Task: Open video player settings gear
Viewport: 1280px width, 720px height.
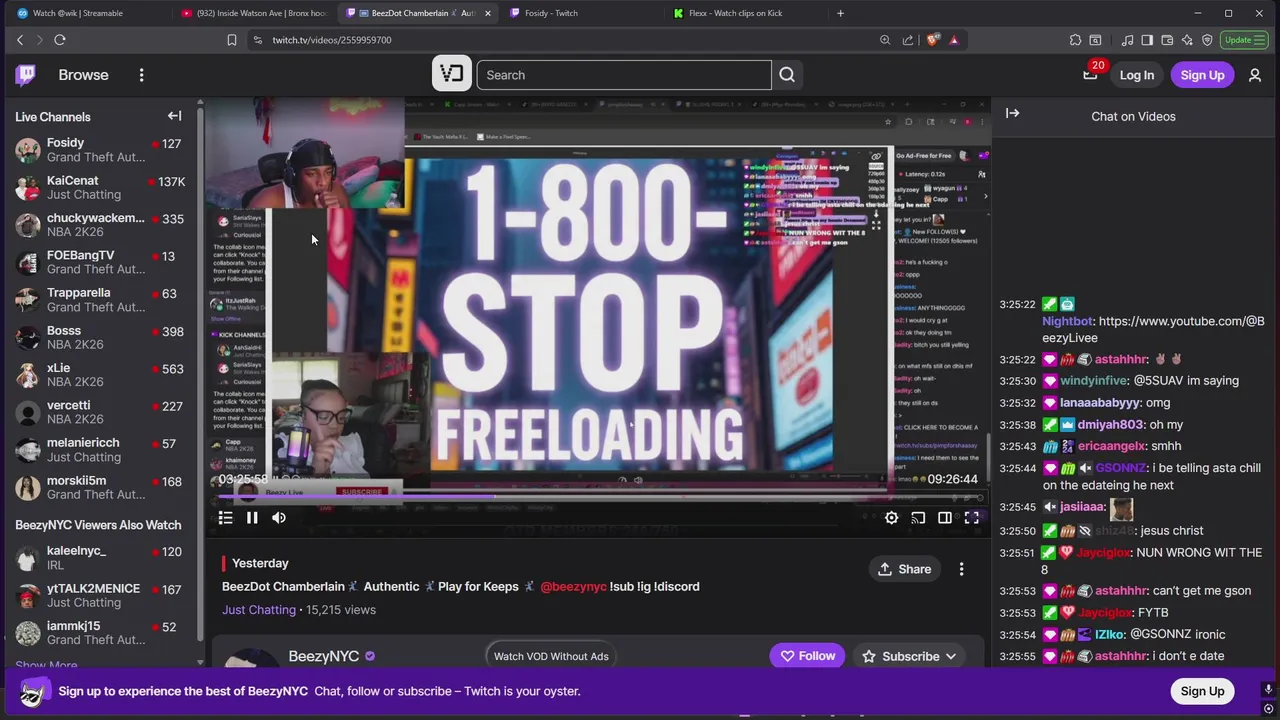Action: [891, 517]
